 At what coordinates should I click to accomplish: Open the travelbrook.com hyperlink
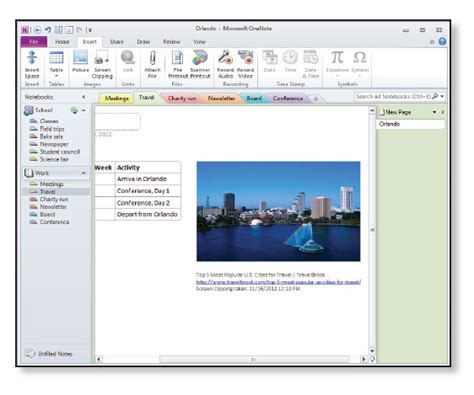coord(278,282)
